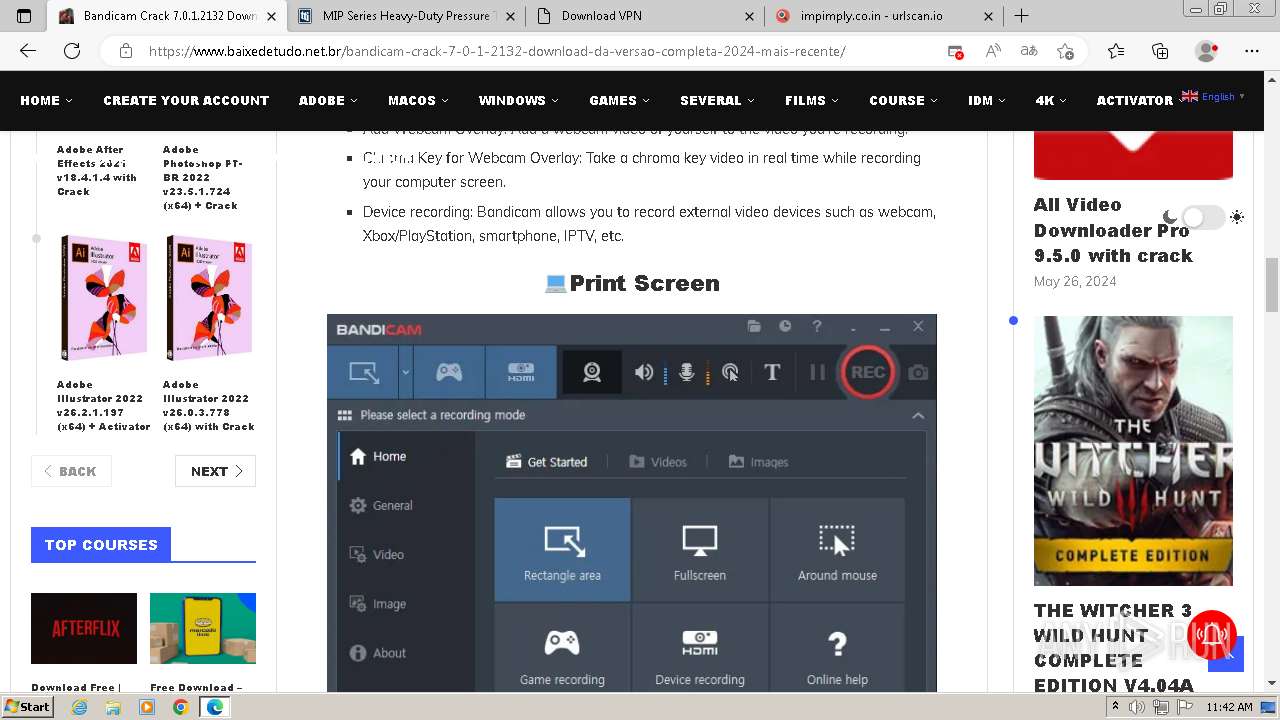This screenshot has height=720, width=1280.
Task: Open a new browser tab
Action: point(1021,16)
